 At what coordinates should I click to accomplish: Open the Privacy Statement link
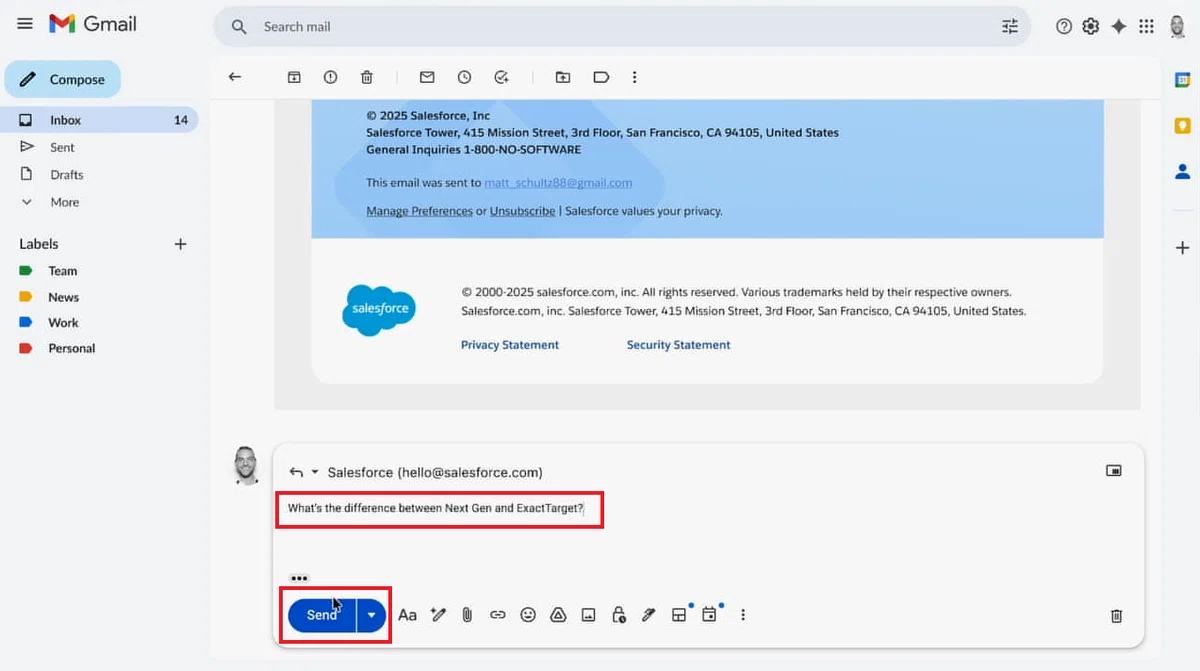click(x=510, y=345)
